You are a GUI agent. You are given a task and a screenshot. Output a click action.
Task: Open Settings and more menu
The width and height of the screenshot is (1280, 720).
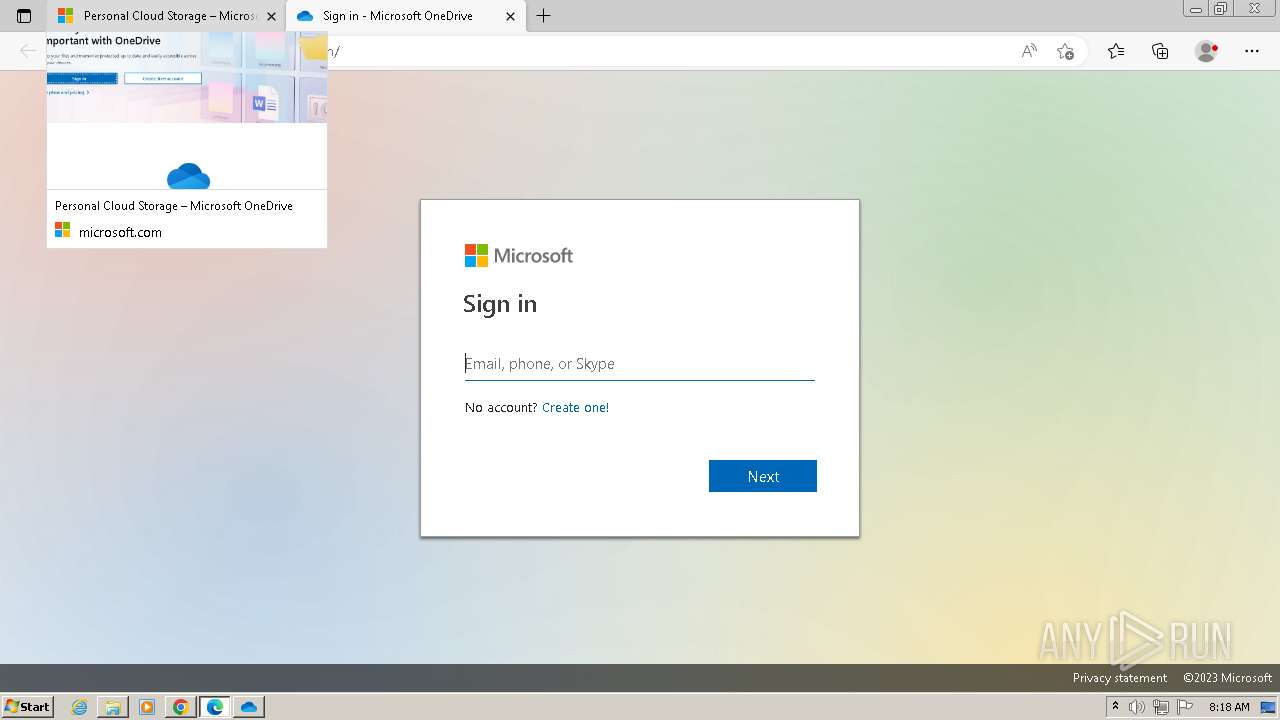[x=1252, y=51]
